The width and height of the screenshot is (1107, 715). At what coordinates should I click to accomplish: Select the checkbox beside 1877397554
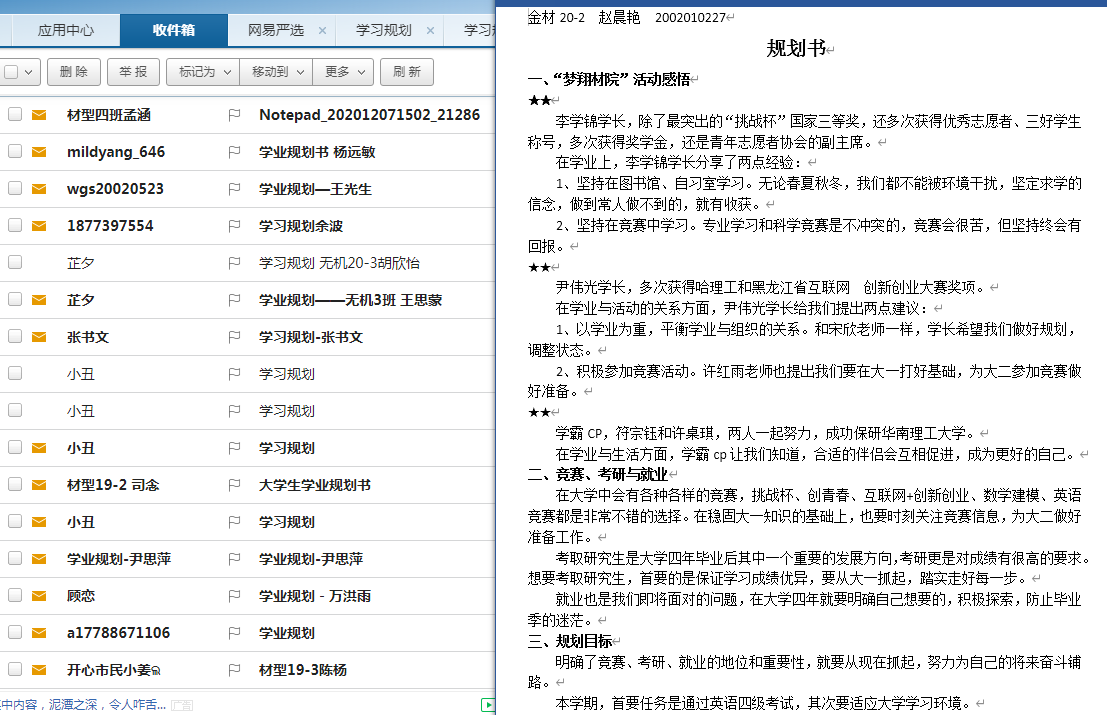[15, 226]
